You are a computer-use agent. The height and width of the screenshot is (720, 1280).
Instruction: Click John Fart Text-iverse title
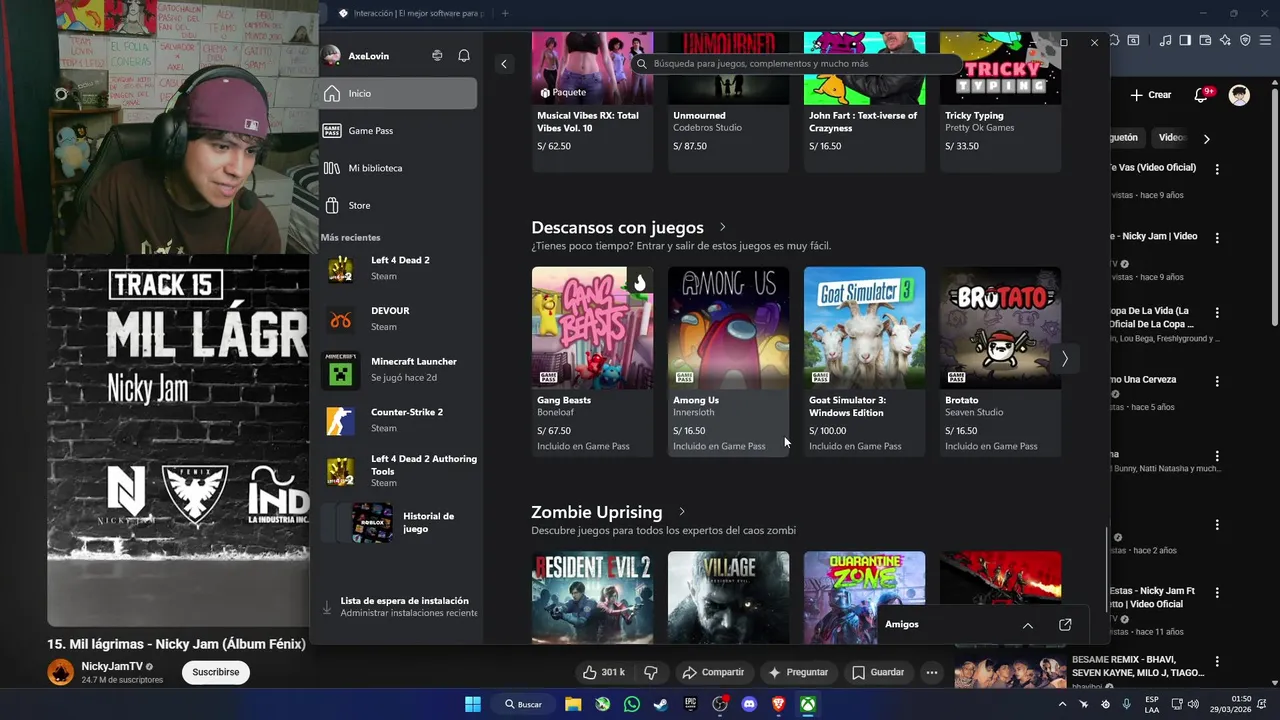click(x=863, y=121)
